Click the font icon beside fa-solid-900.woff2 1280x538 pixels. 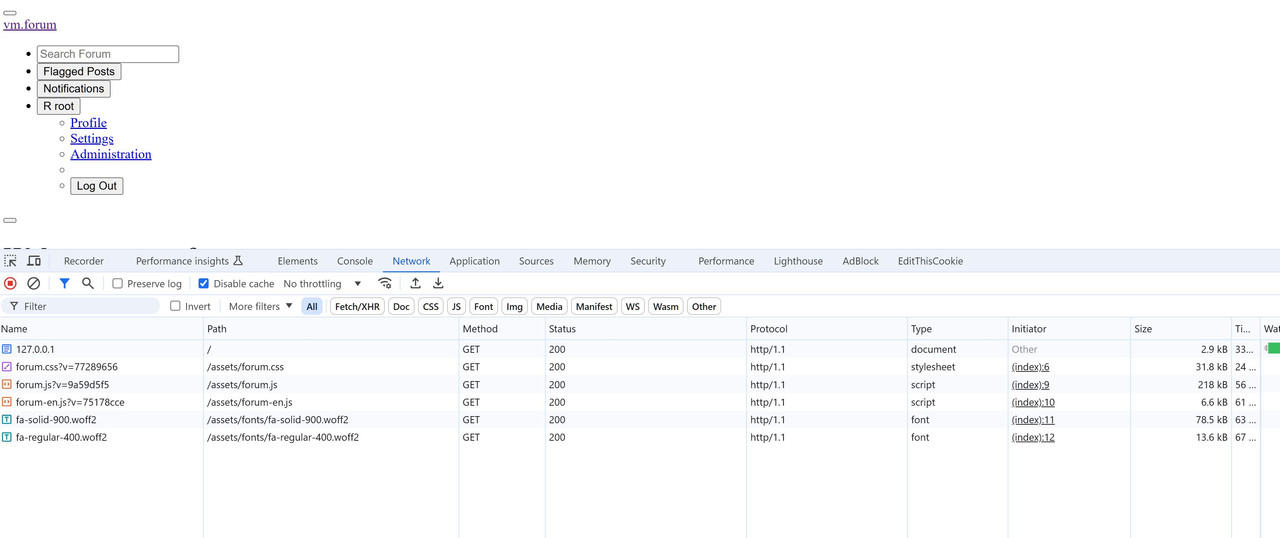click(x=7, y=420)
